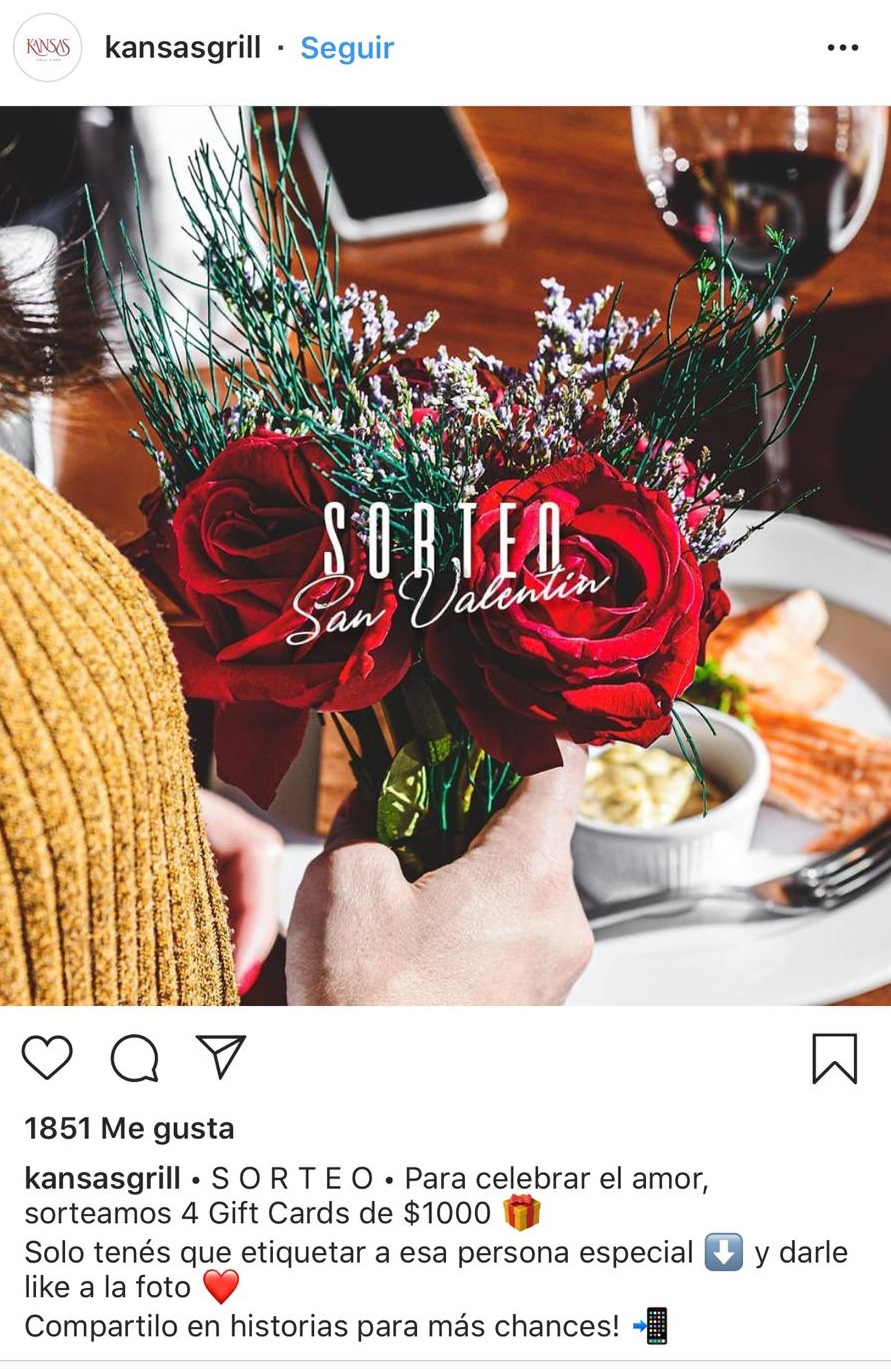The image size is (891, 1369).
Task: Tap the smartphone lying on the table
Action: pos(402,170)
